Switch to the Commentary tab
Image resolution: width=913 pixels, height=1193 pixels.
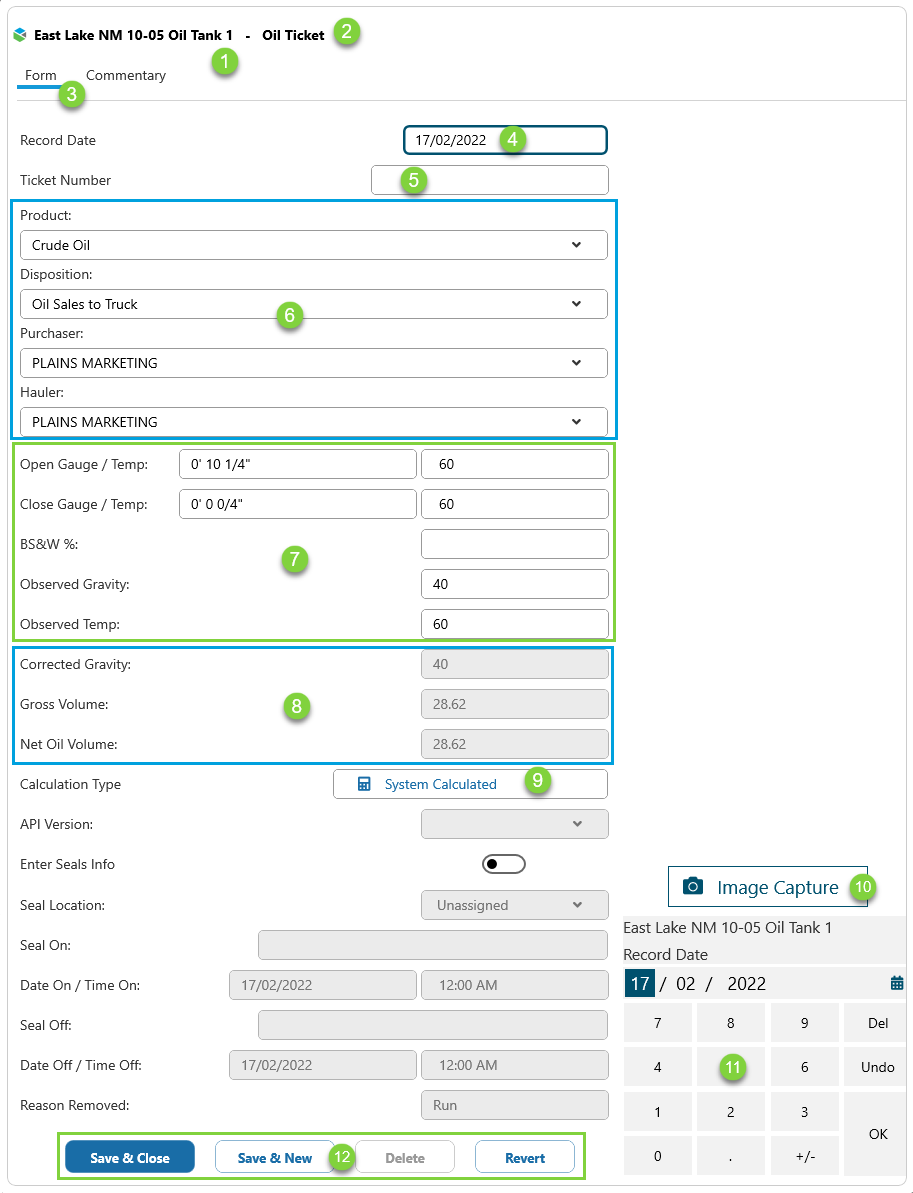point(126,76)
